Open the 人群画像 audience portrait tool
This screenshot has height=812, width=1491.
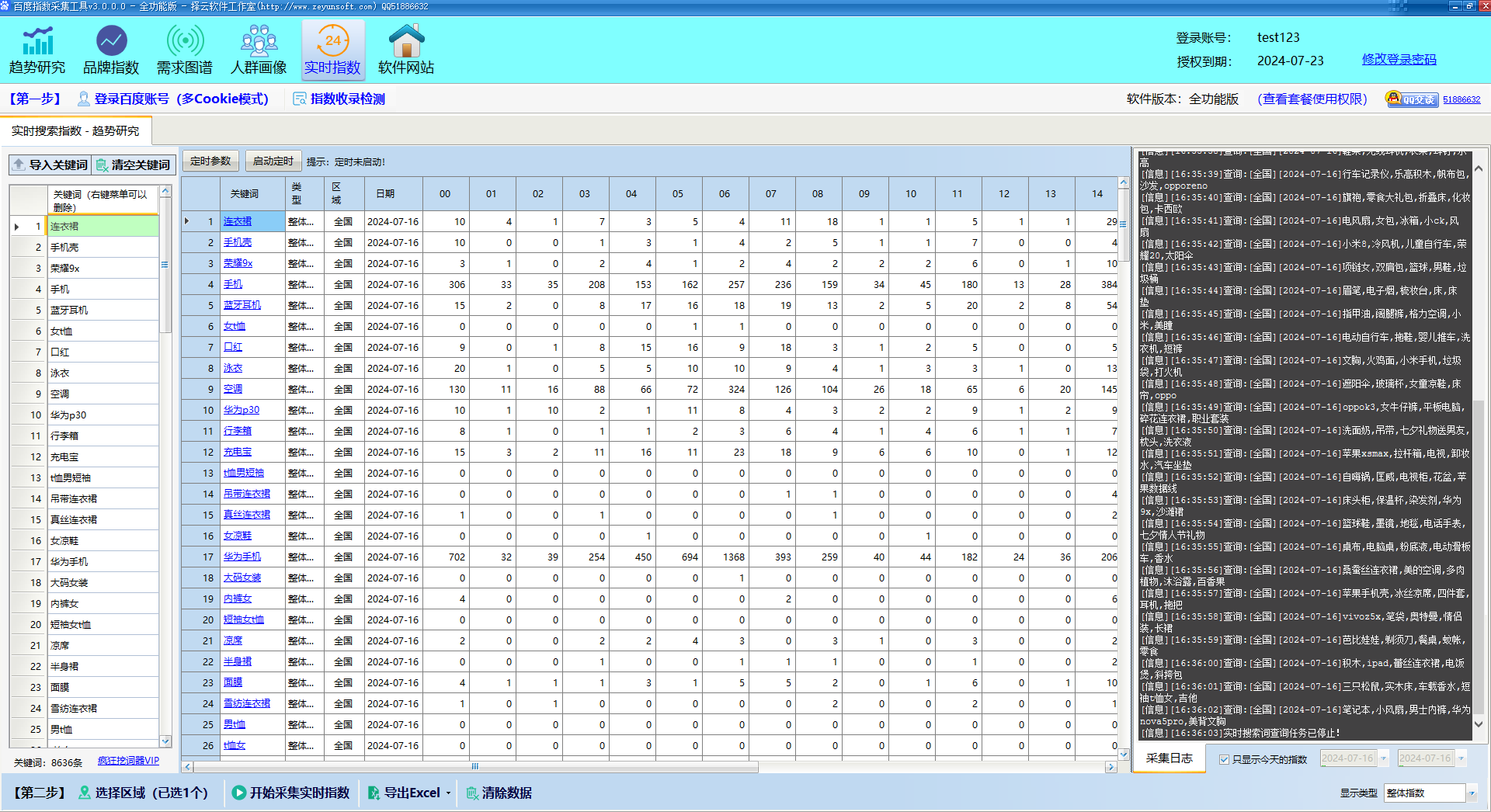click(259, 50)
